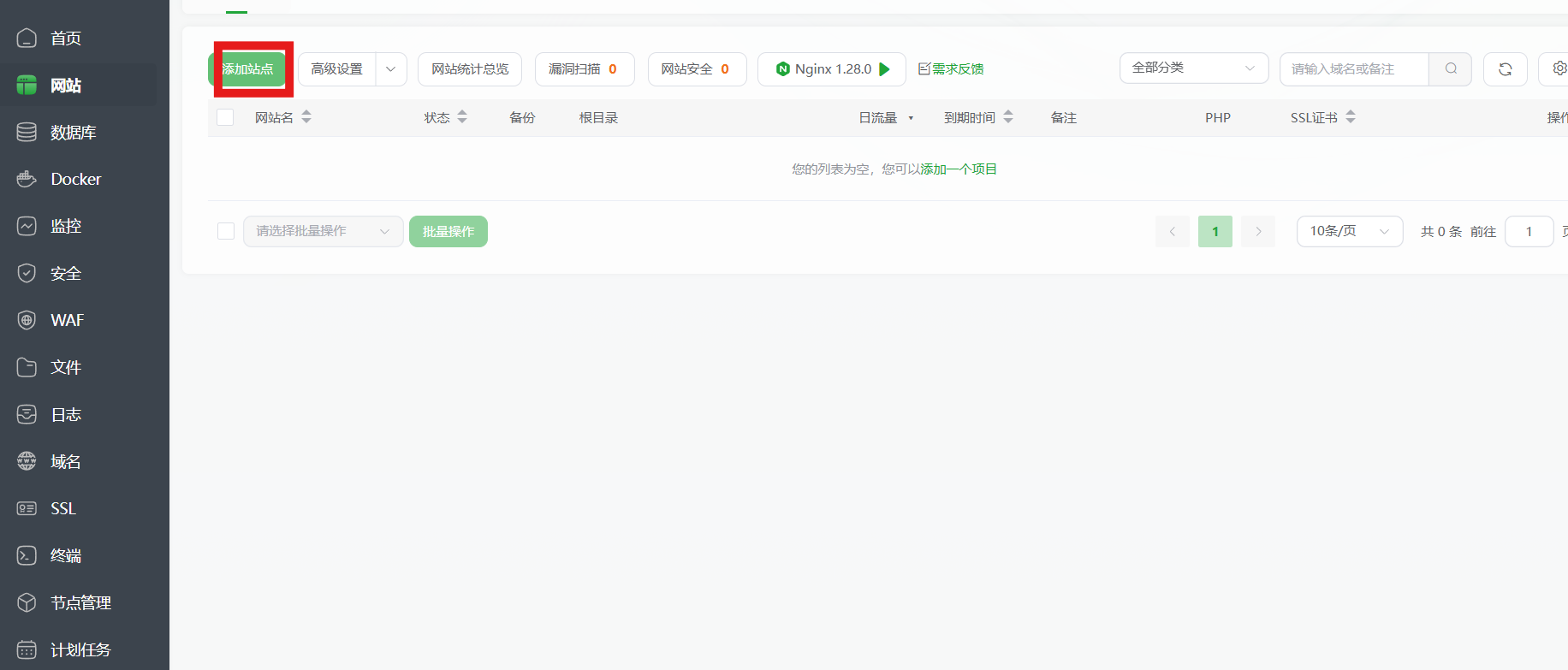
Task: Open the 全部分类 category dropdown
Action: point(1193,68)
